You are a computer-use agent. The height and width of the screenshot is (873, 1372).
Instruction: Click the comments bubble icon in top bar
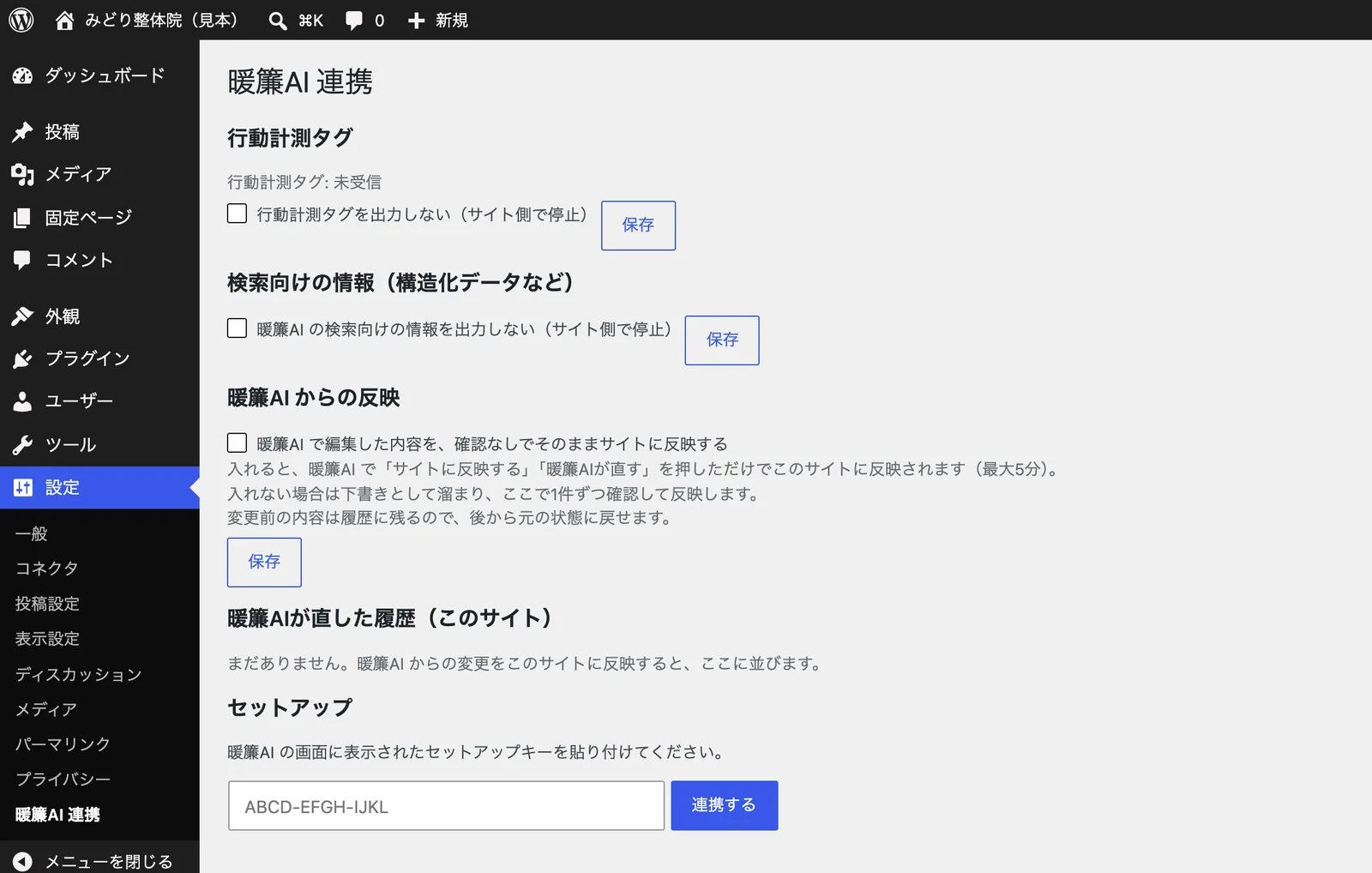coord(353,21)
